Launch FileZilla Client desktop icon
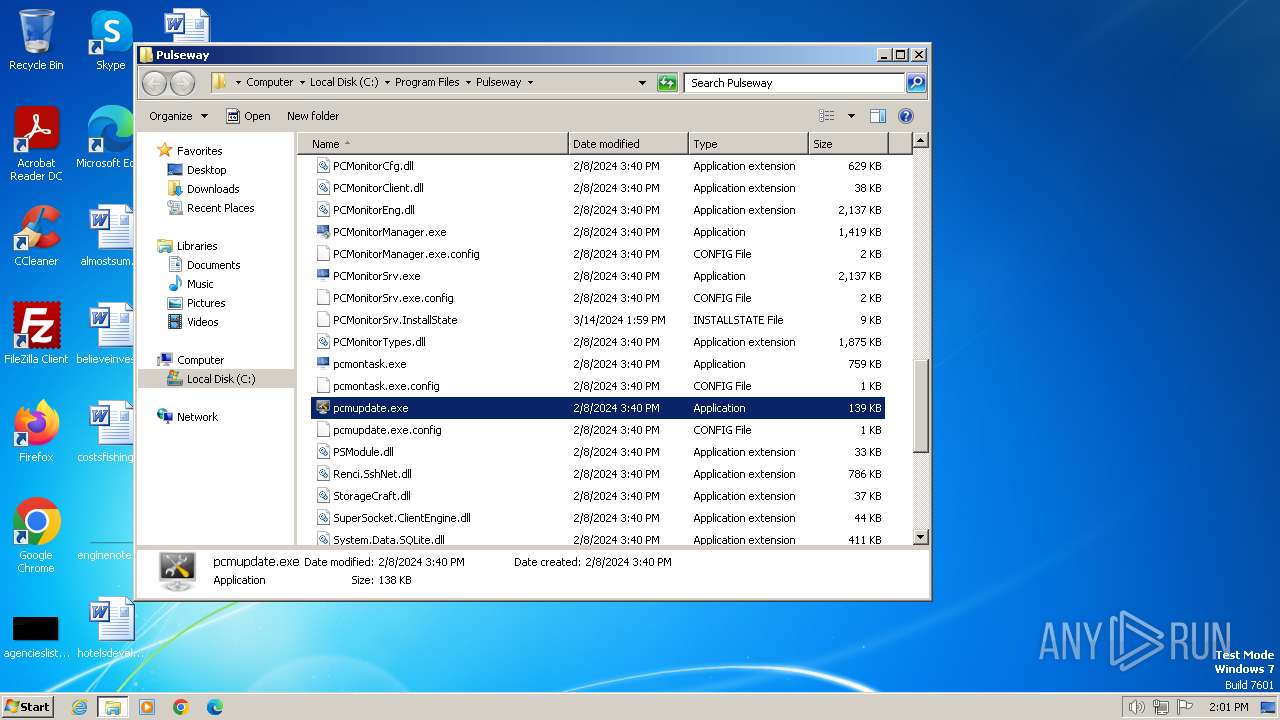 (x=36, y=334)
